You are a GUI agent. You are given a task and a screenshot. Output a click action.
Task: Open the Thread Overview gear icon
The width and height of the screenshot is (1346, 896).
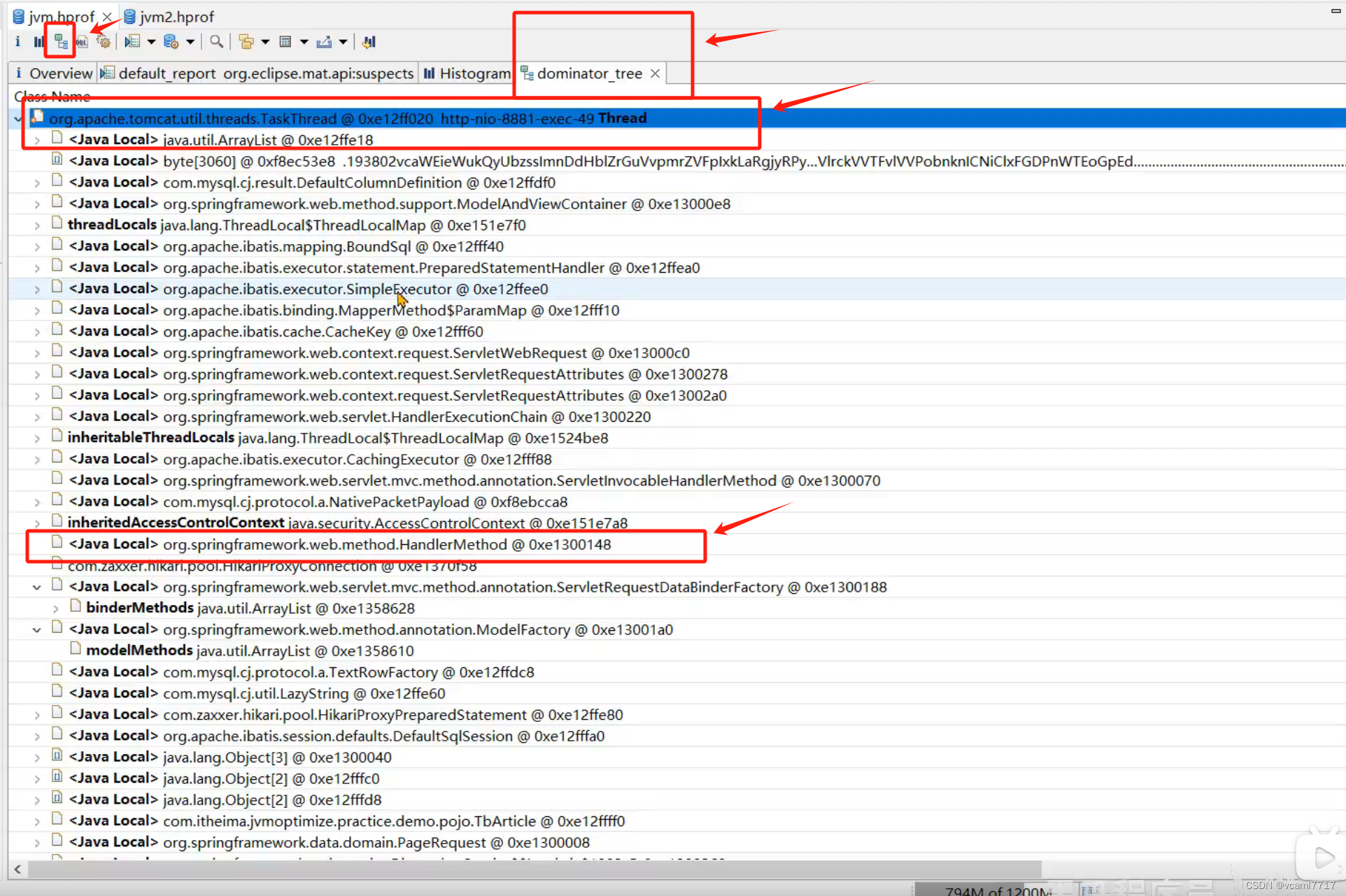[x=104, y=42]
